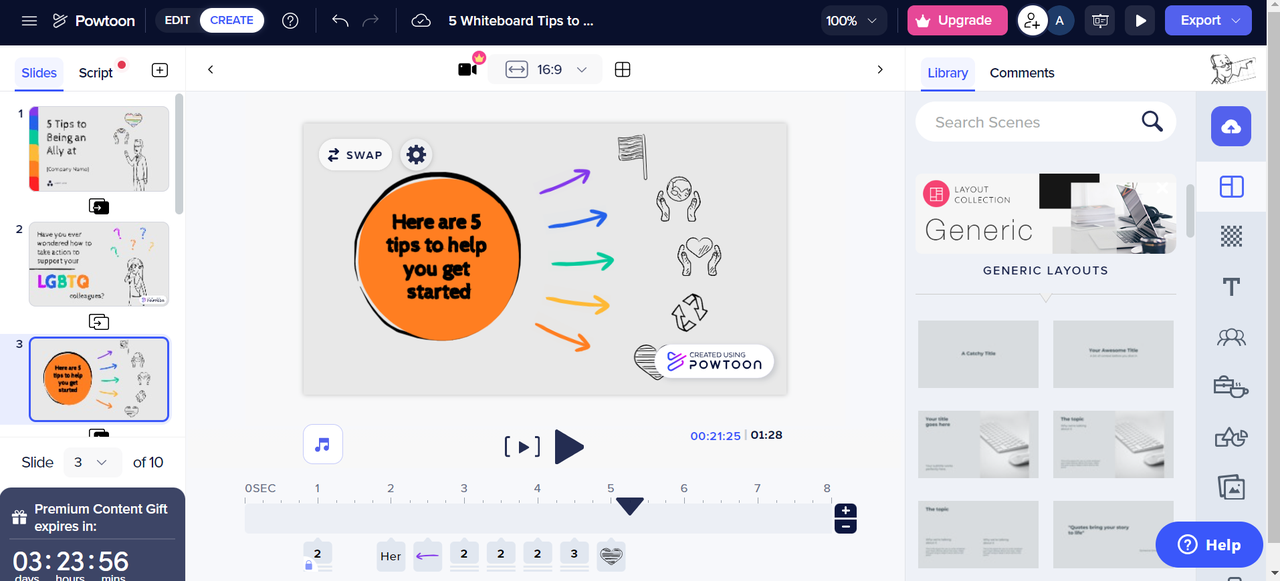Switch to the Comments tab

point(1022,73)
